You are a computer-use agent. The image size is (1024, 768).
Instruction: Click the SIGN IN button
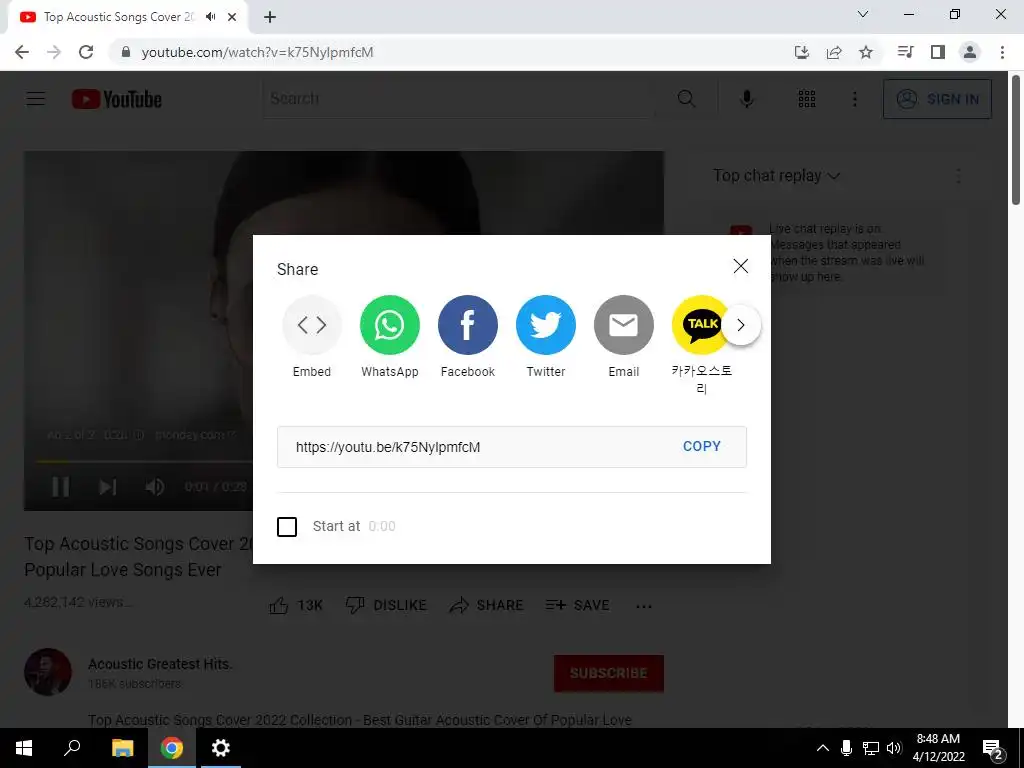click(x=937, y=99)
